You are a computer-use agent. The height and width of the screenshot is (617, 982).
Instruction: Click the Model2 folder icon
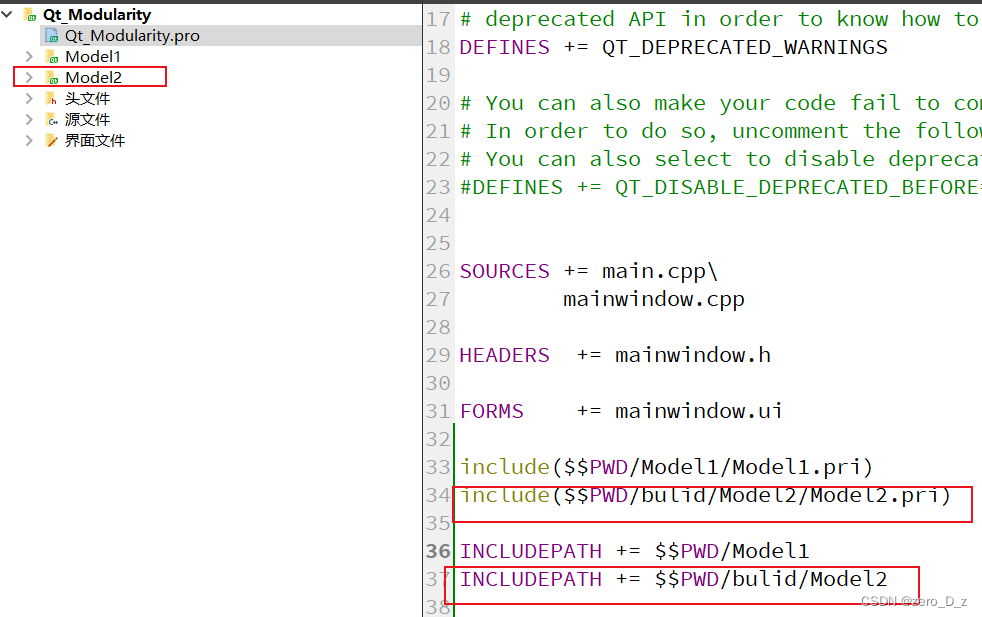[51, 78]
